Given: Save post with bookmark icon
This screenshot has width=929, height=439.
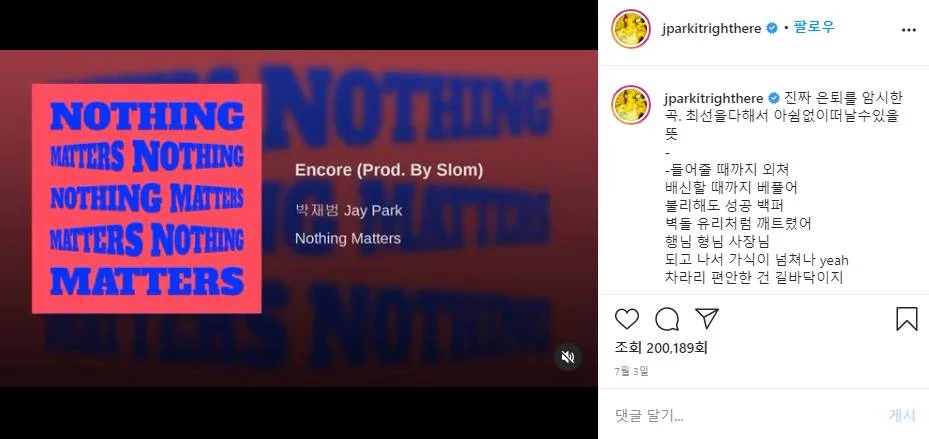Looking at the screenshot, I should point(906,319).
